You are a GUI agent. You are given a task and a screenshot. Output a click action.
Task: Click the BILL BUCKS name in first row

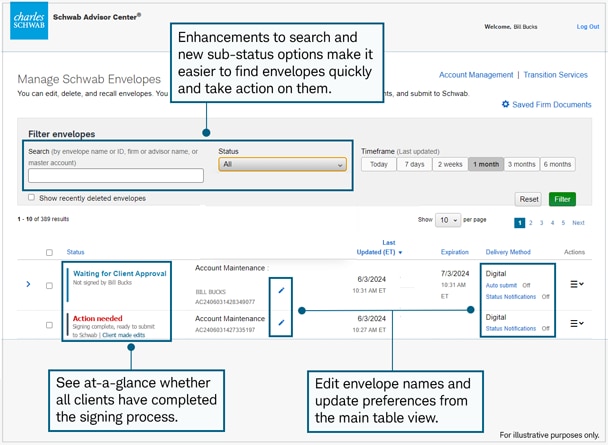(211, 292)
